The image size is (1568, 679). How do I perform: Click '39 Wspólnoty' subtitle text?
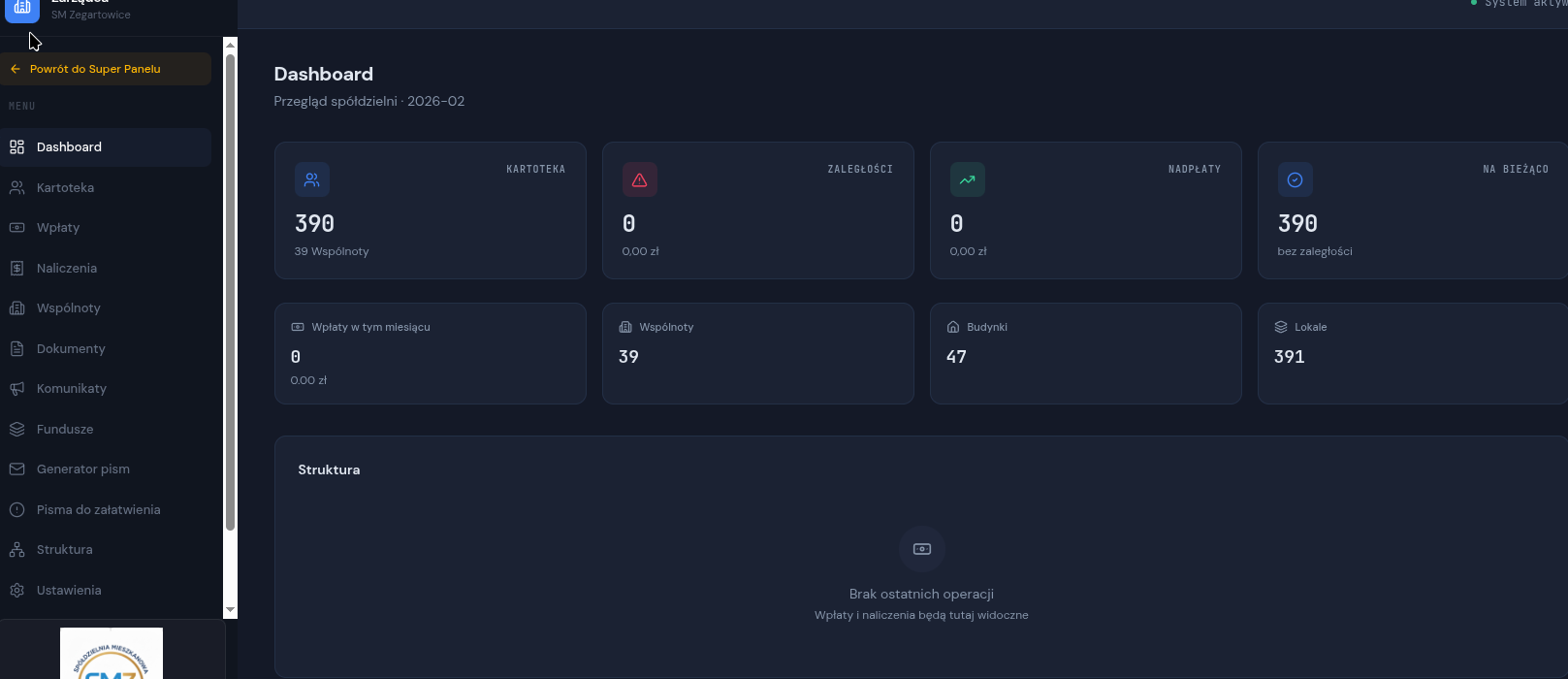click(x=332, y=251)
